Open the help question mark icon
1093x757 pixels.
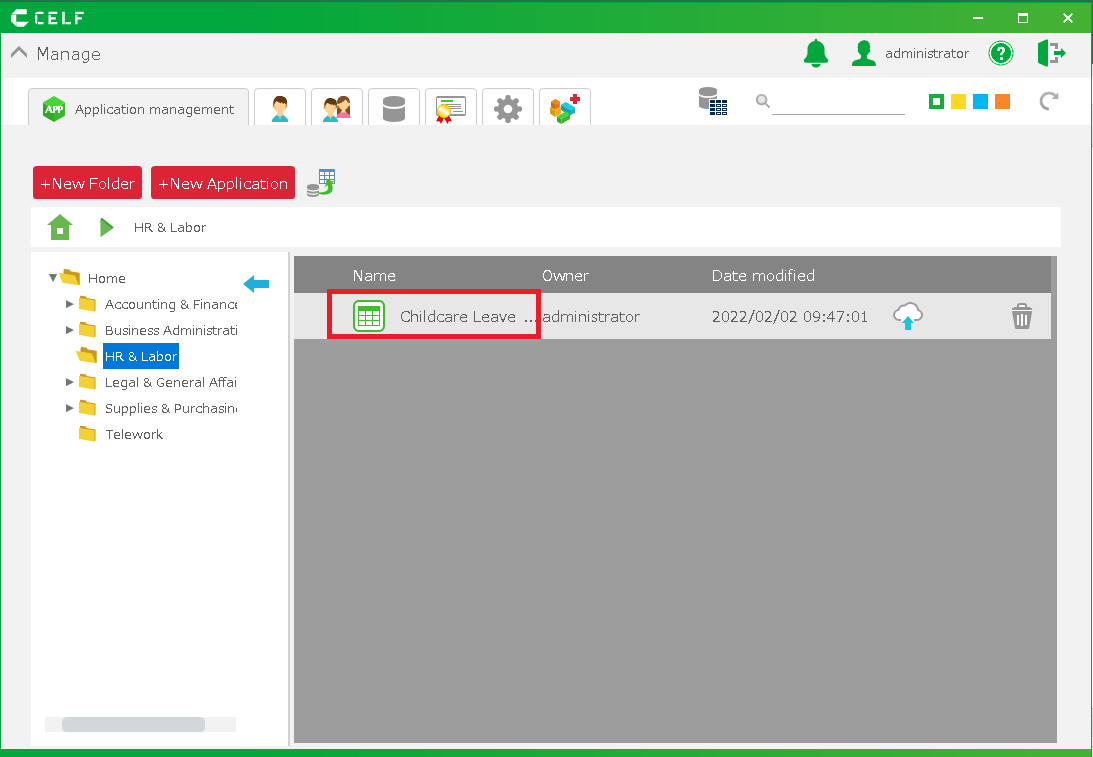1000,53
